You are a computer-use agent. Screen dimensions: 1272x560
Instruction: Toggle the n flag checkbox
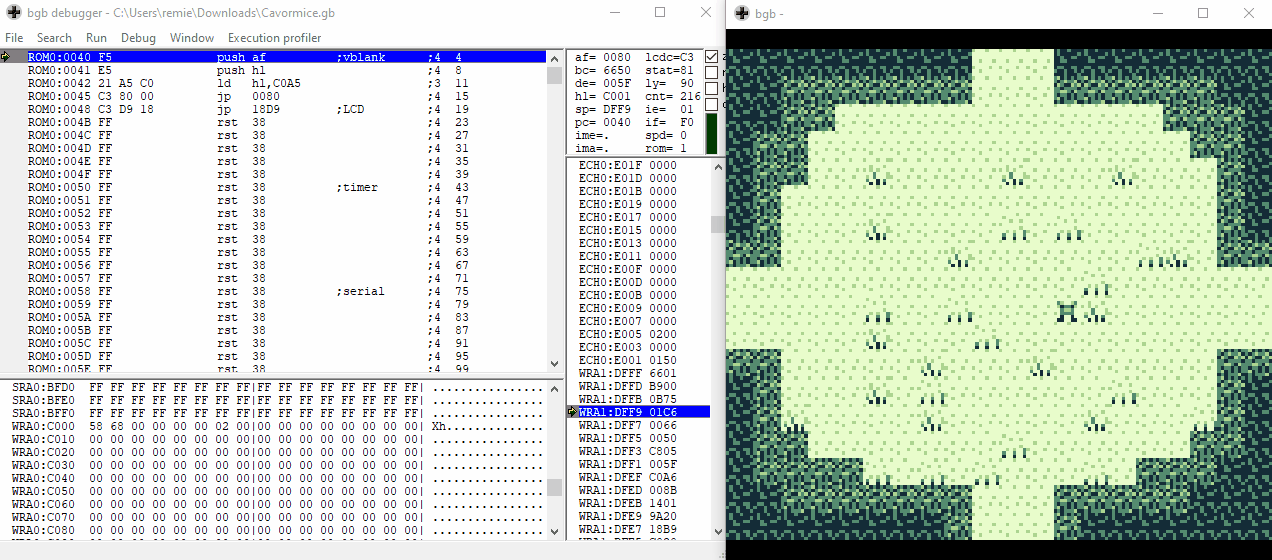[x=711, y=73]
